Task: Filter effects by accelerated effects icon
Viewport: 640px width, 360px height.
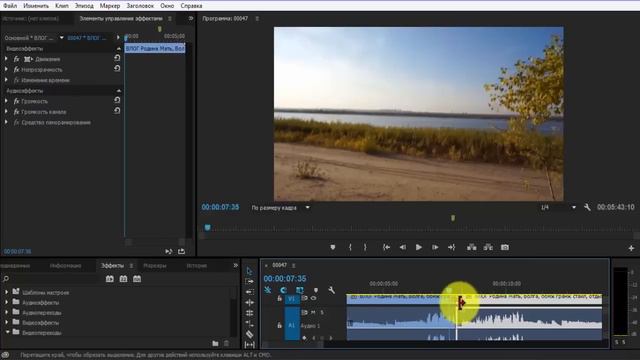Action: [110, 279]
